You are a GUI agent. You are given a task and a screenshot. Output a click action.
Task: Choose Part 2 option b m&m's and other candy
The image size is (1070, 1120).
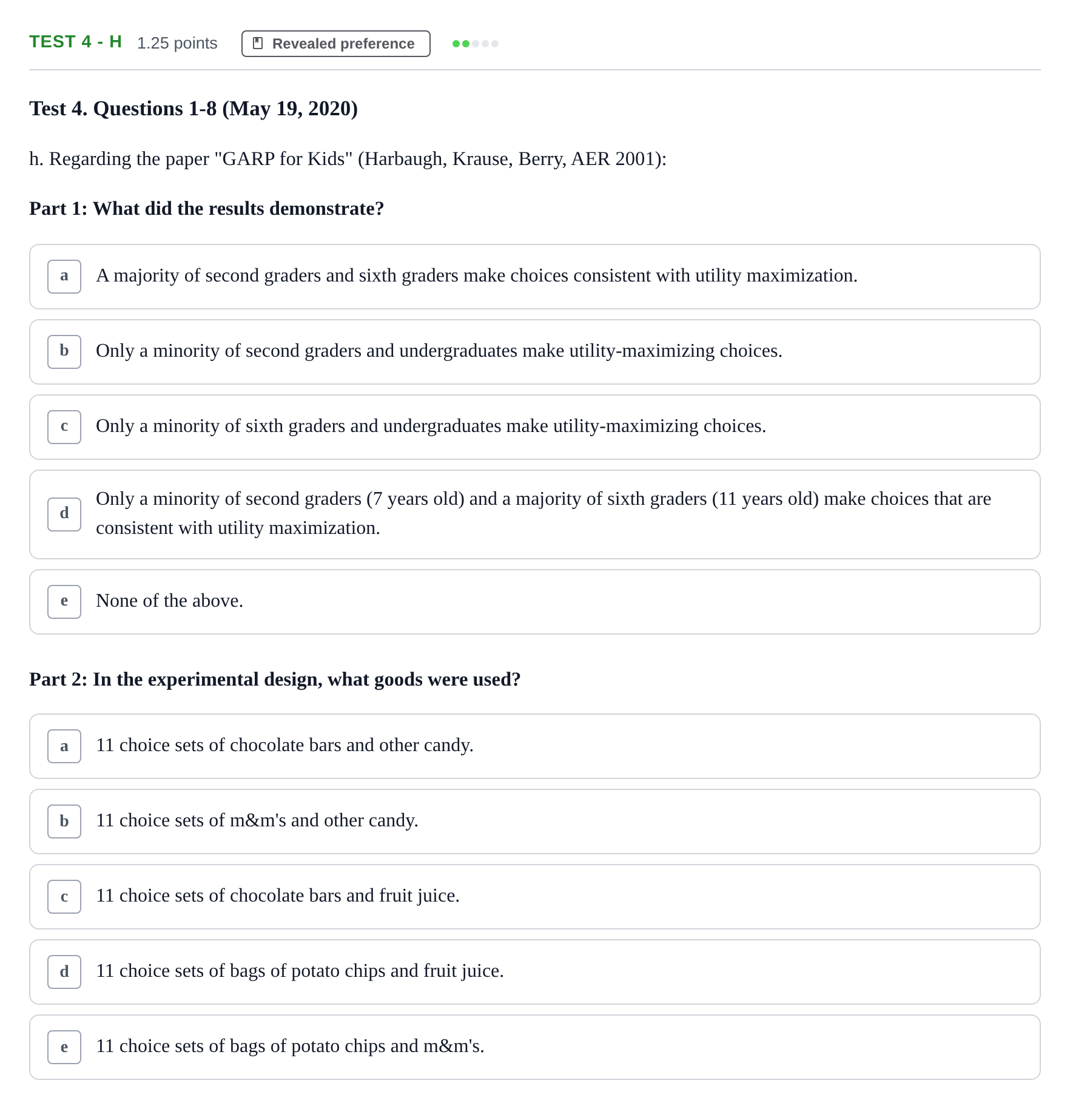point(535,821)
